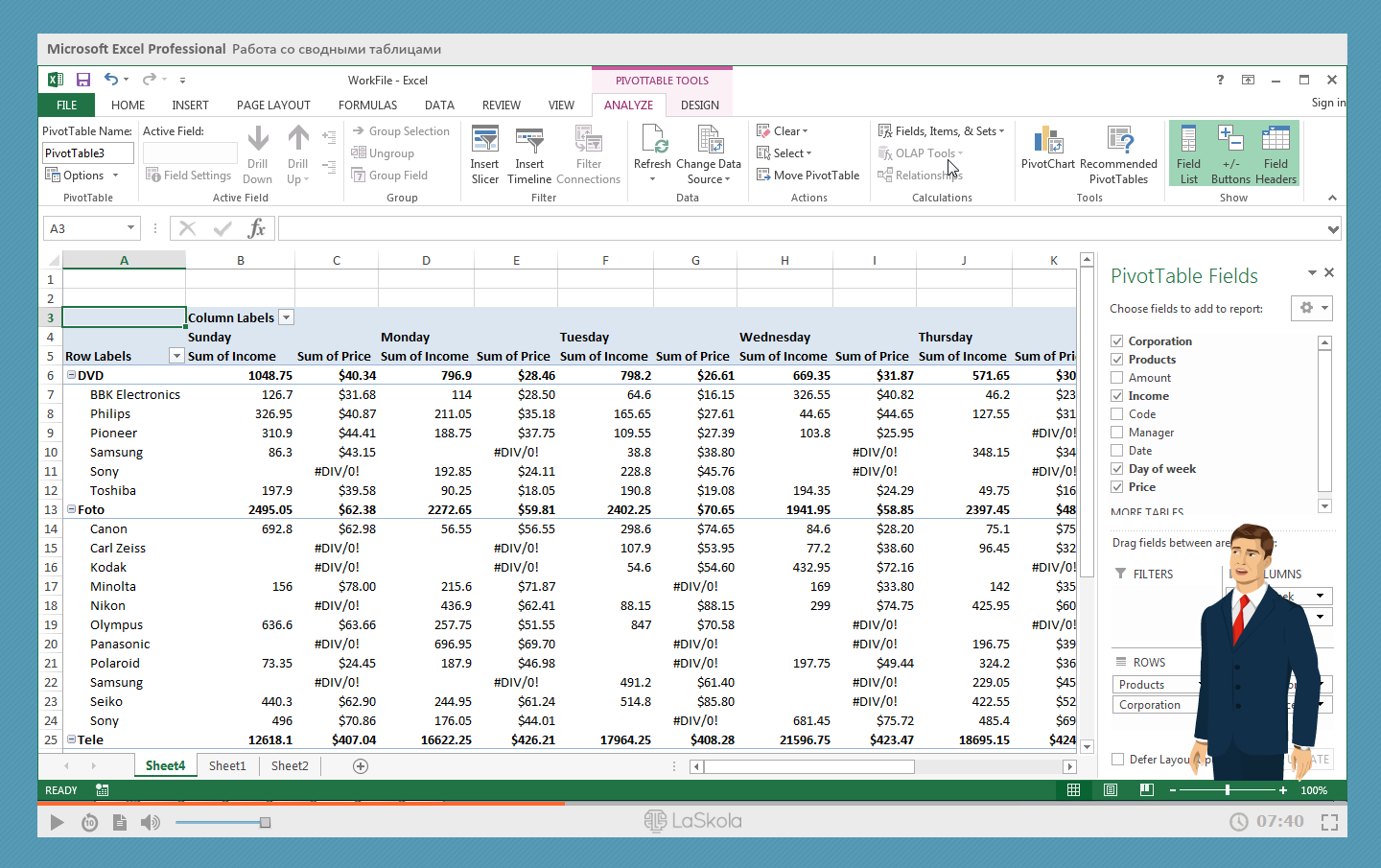Check the Amount field checkbox
Image resolution: width=1381 pixels, height=868 pixels.
pos(1117,378)
